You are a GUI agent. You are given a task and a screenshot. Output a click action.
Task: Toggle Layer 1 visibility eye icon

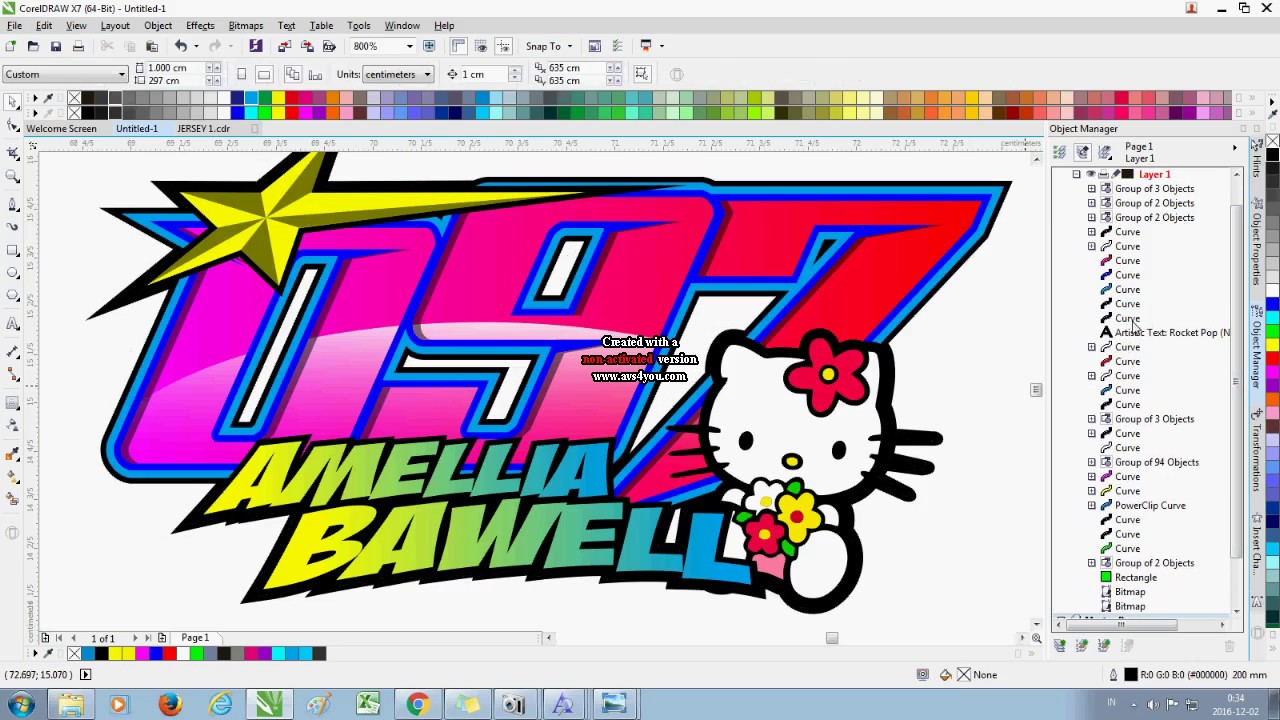[1091, 174]
